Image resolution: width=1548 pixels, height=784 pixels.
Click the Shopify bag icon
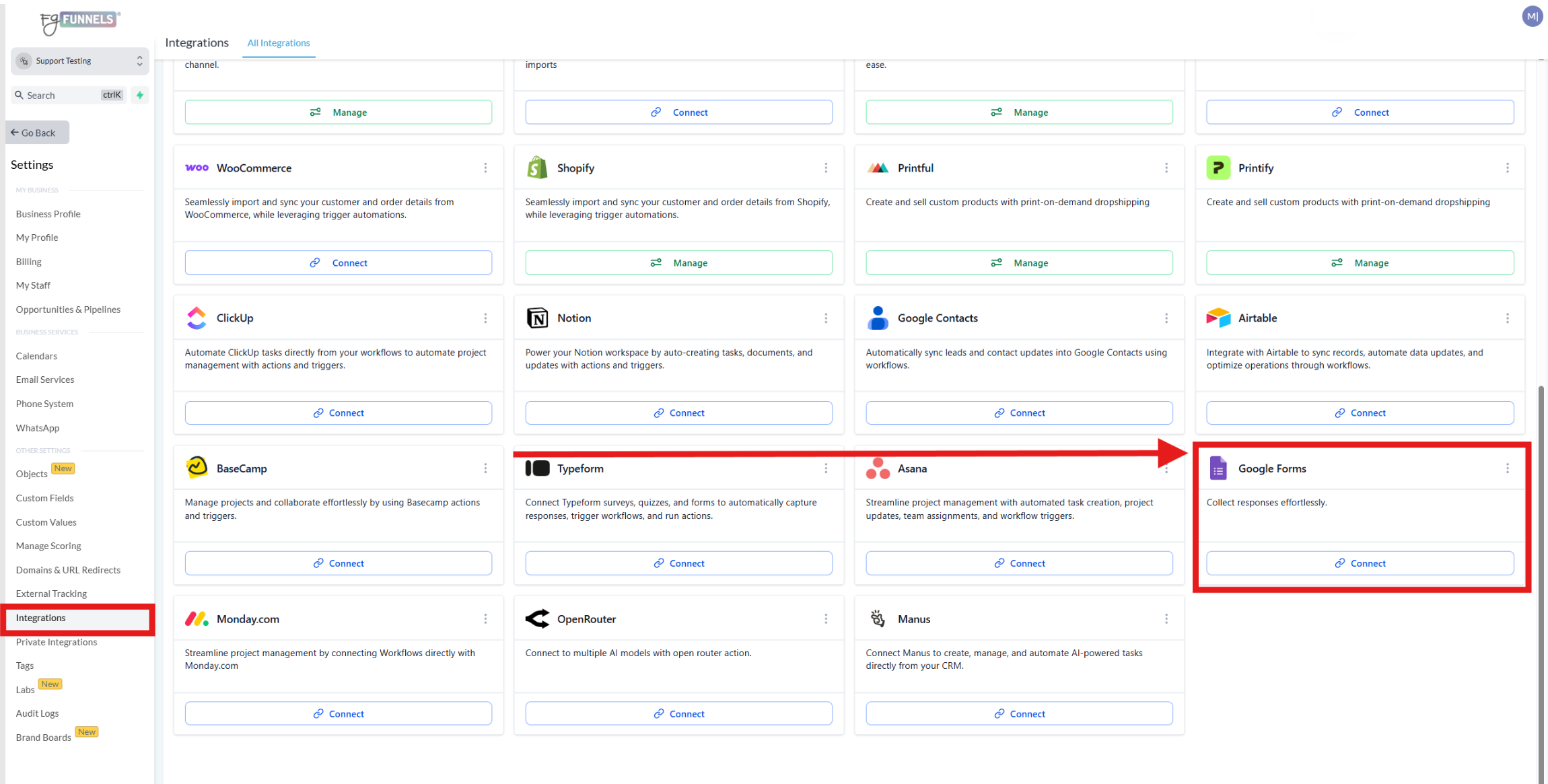point(536,168)
